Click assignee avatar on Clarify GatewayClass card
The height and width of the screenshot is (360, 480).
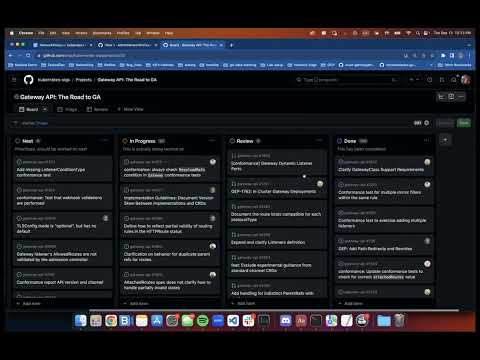click(427, 162)
